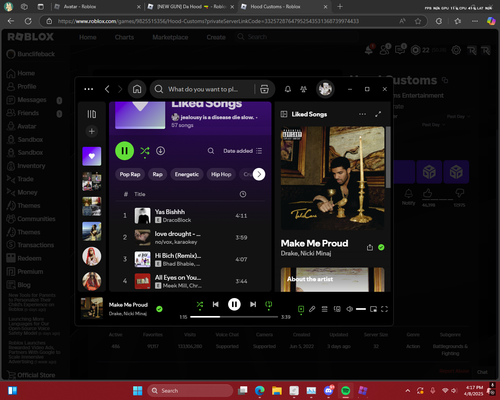Skip to next track
This screenshot has height=400, width=500.
click(x=253, y=304)
